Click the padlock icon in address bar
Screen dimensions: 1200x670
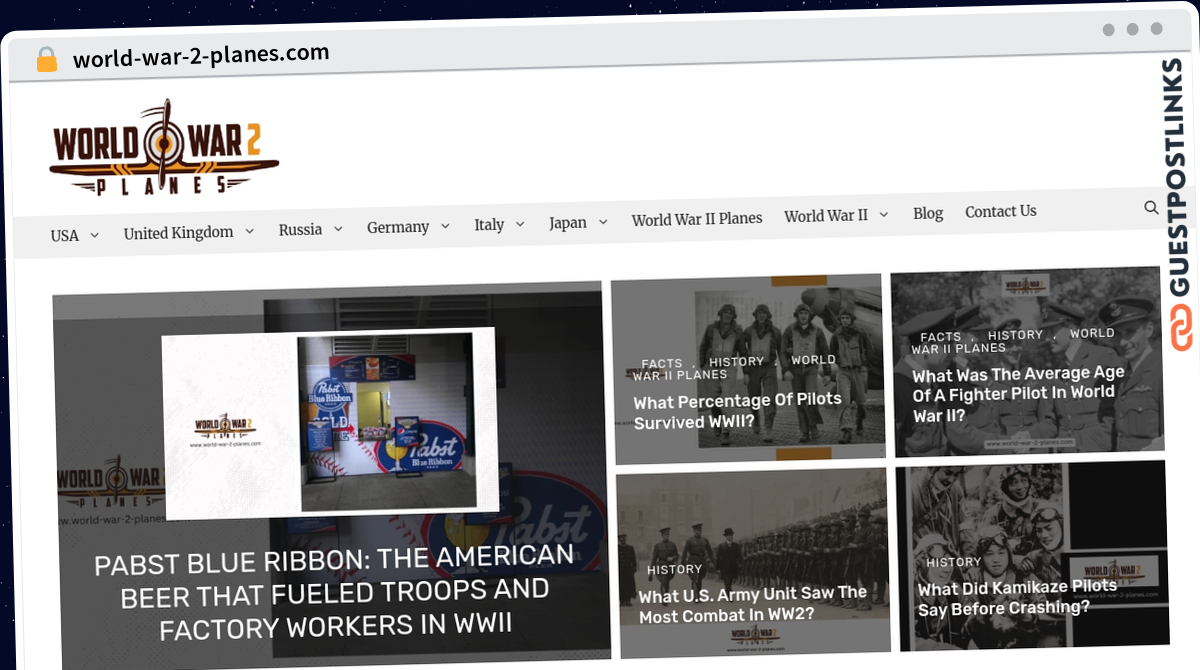(x=47, y=60)
